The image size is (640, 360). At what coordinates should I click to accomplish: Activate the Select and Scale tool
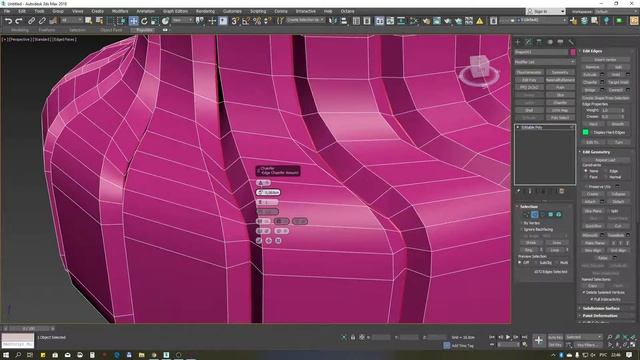pyautogui.click(x=155, y=21)
